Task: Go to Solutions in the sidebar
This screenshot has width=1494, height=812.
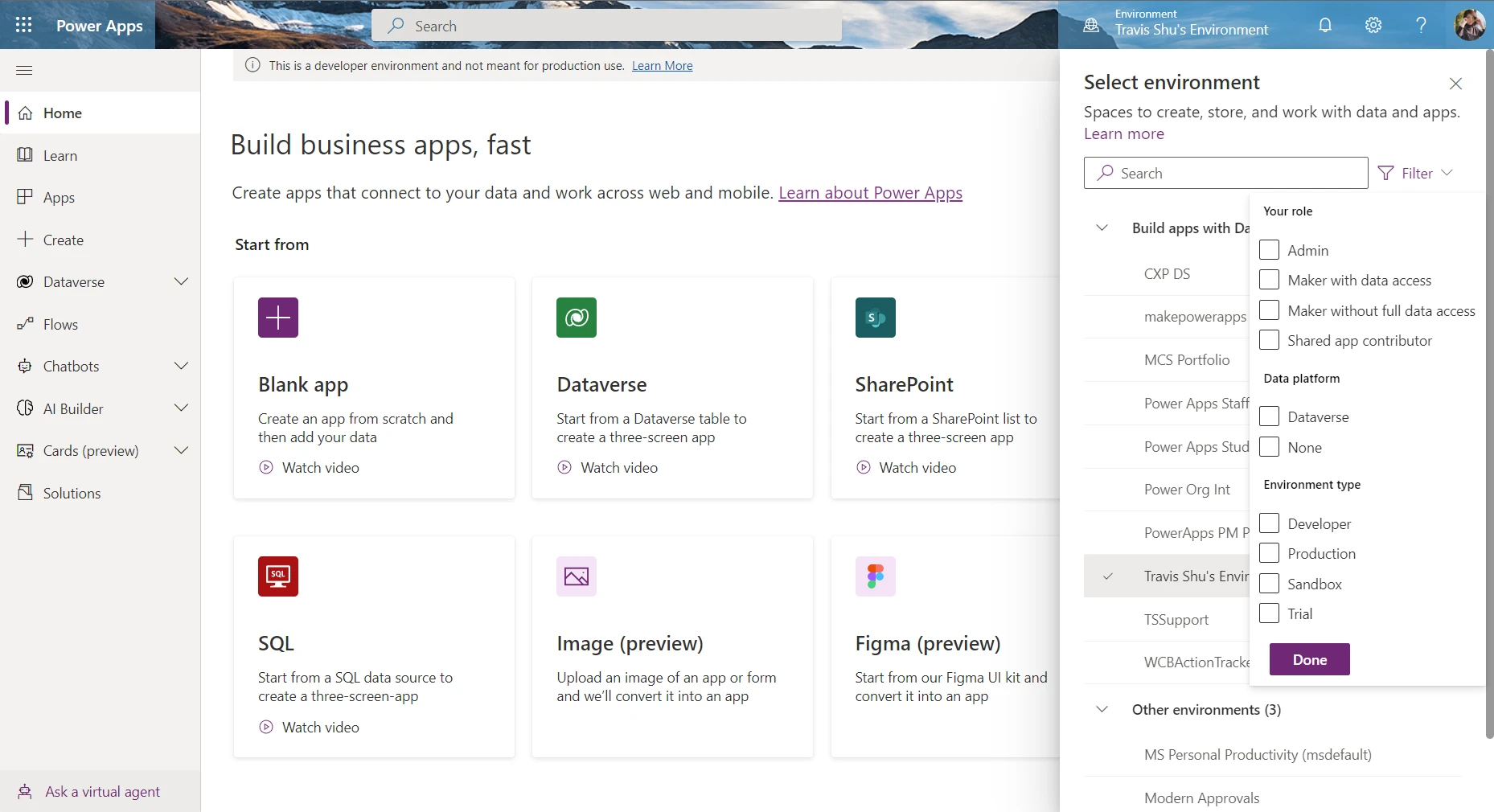Action: [71, 492]
